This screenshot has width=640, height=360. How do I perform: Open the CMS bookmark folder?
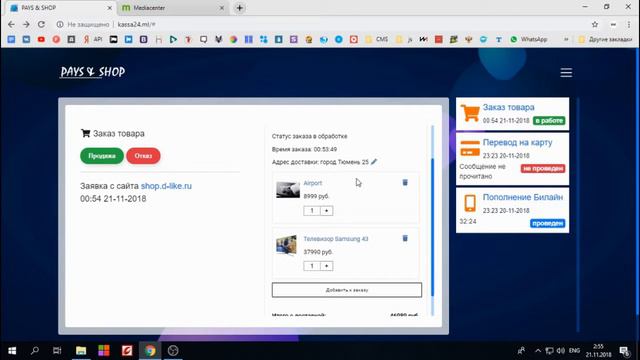(x=377, y=40)
